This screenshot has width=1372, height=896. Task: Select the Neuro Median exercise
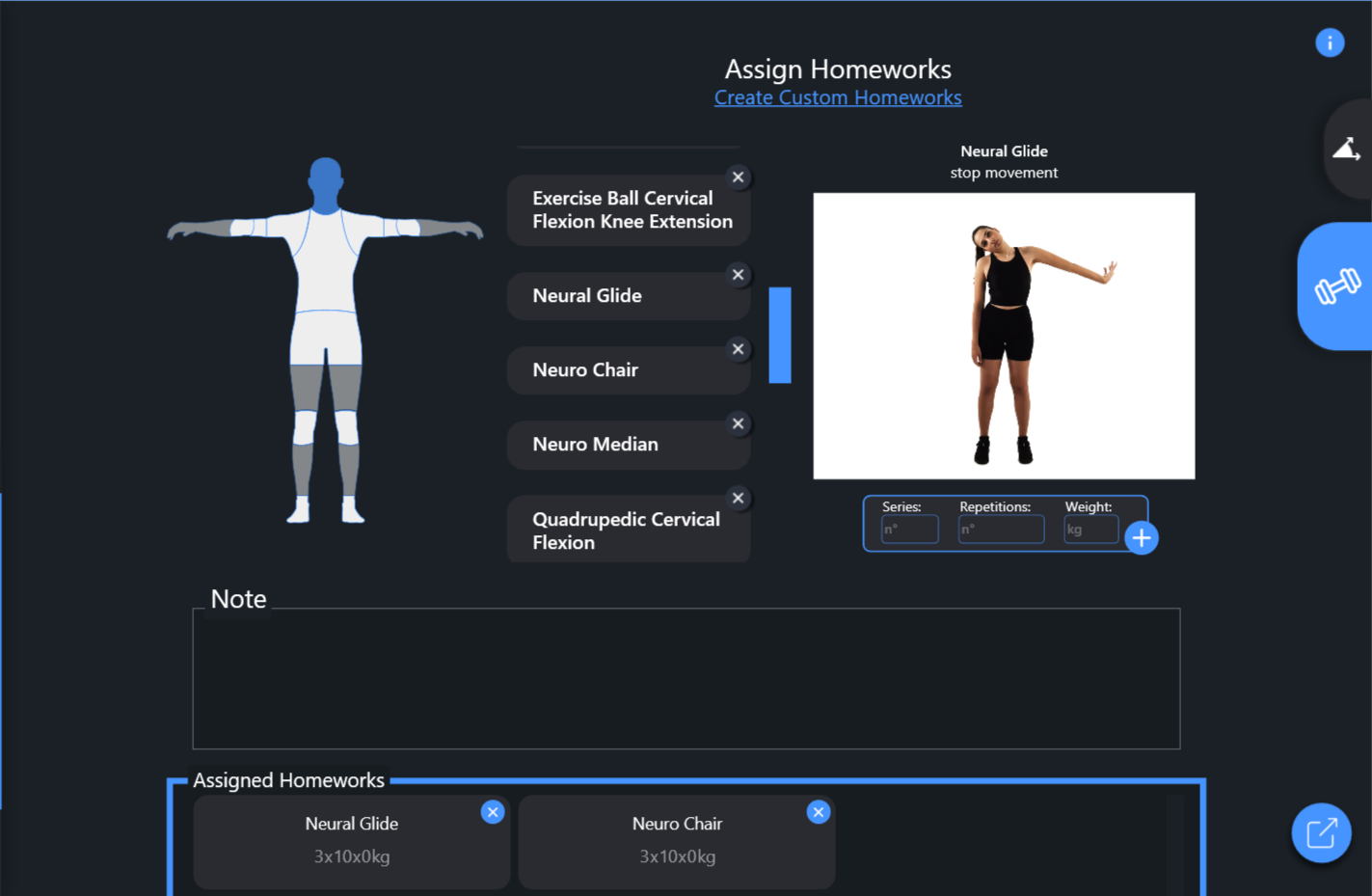coord(629,445)
